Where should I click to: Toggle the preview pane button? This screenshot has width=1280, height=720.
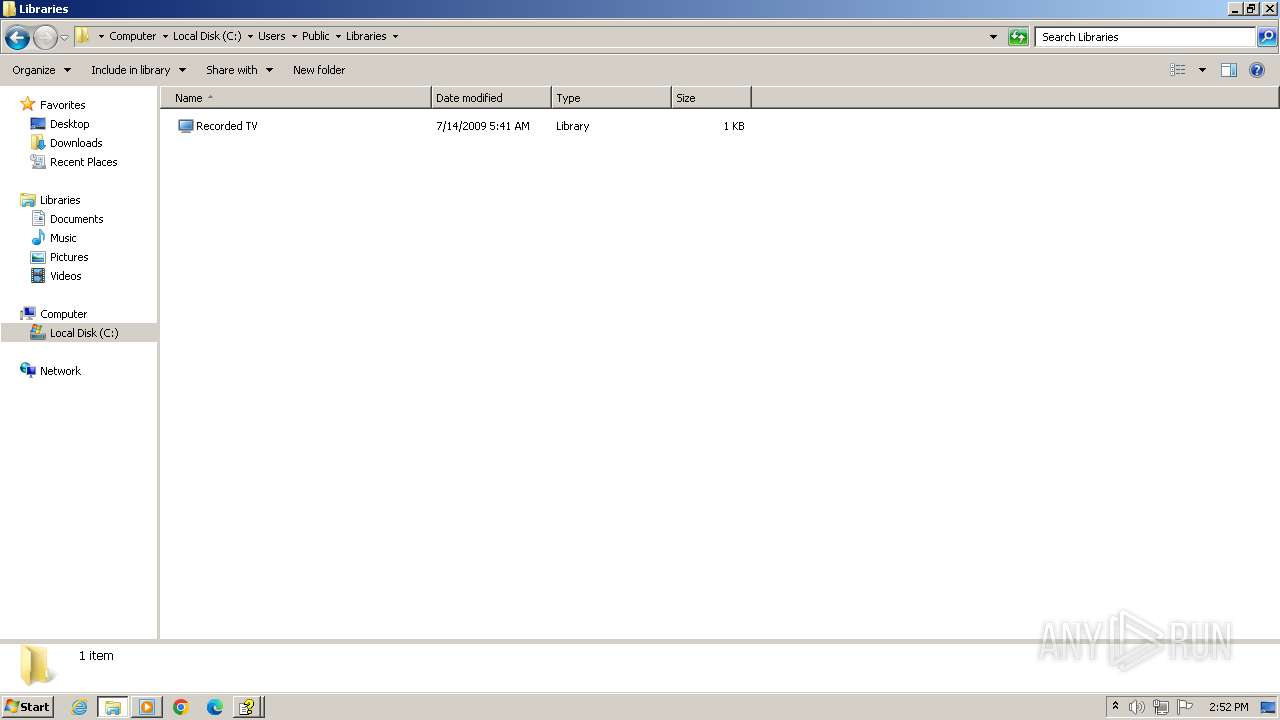tap(1229, 70)
